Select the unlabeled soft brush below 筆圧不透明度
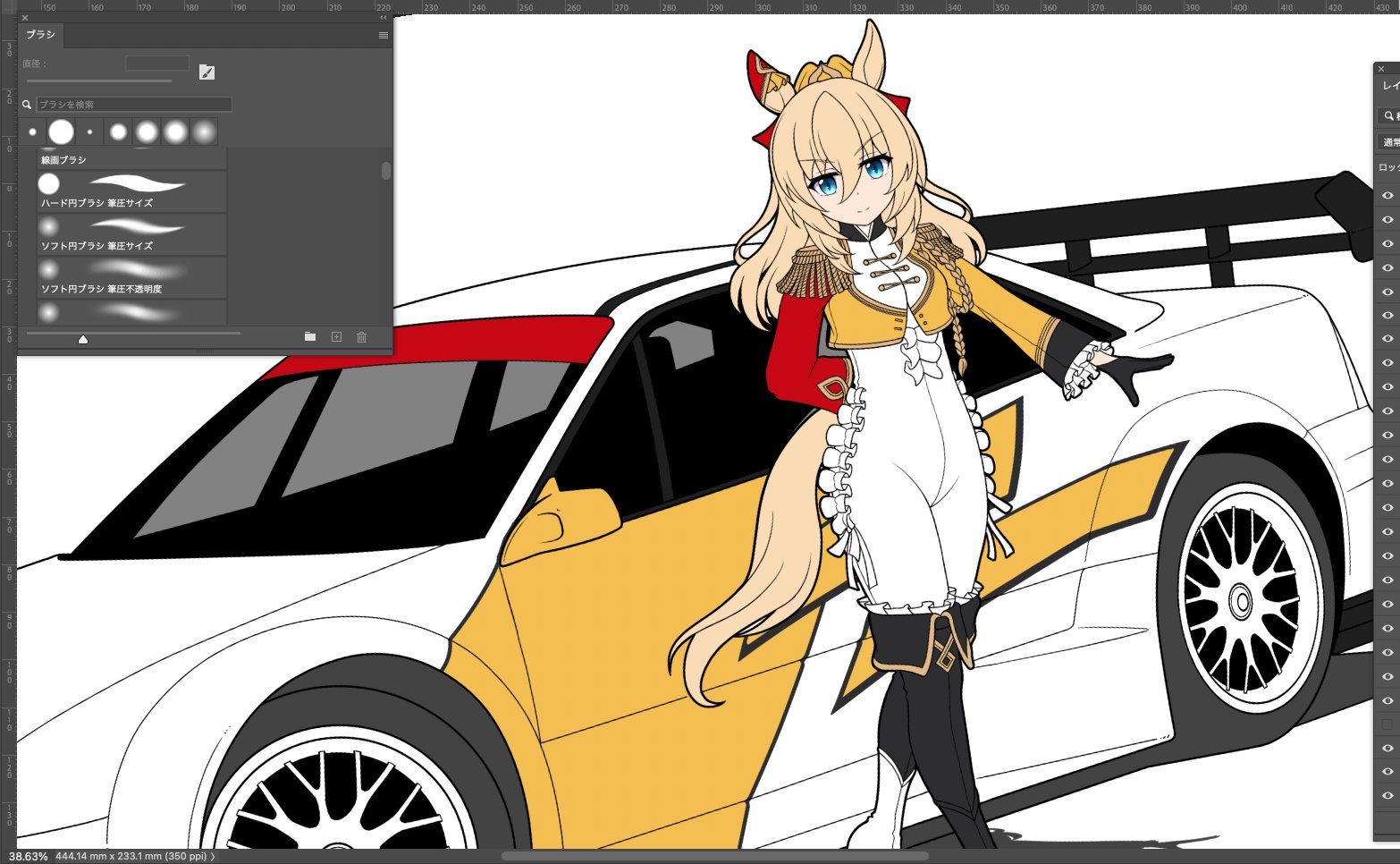Image resolution: width=1400 pixels, height=864 pixels. point(131,312)
